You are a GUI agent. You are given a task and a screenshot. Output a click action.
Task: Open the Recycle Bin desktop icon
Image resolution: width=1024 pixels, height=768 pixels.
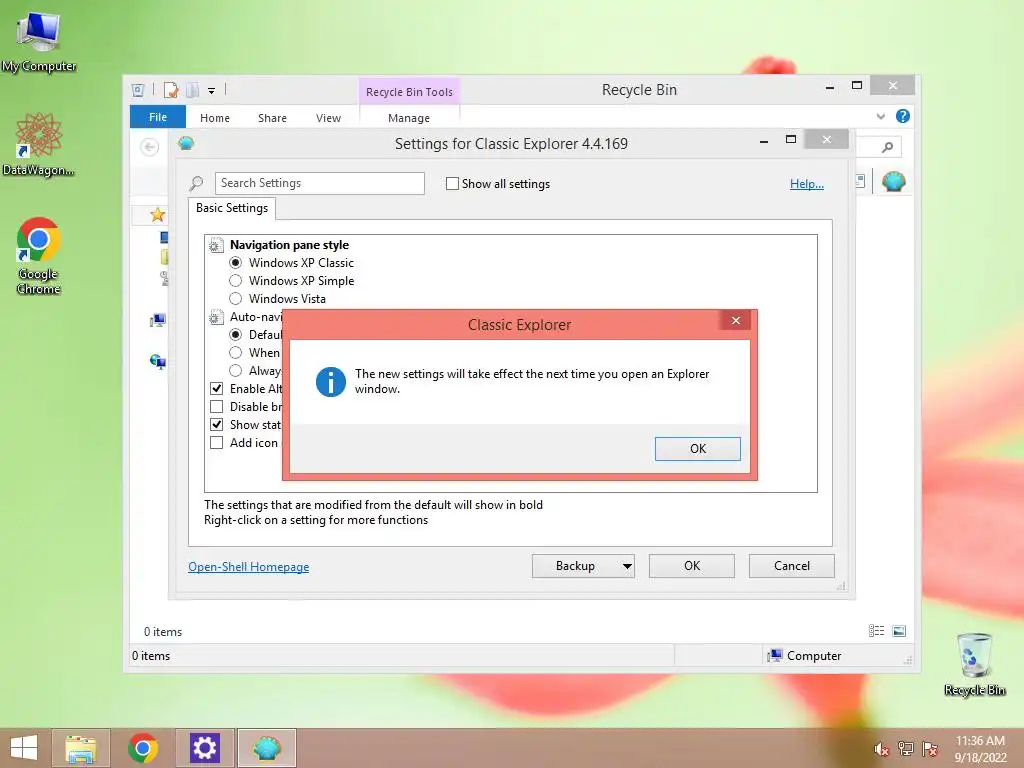pyautogui.click(x=974, y=664)
